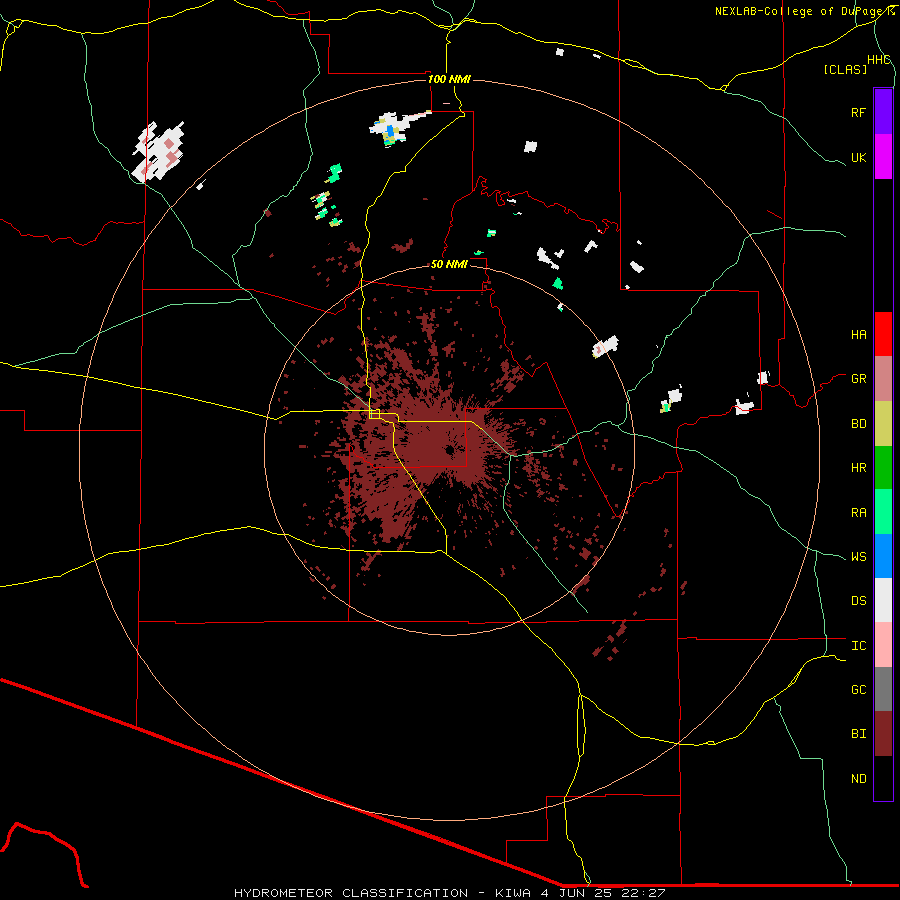Click the HA red legend swatch
This screenshot has width=900, height=900.
click(883, 334)
